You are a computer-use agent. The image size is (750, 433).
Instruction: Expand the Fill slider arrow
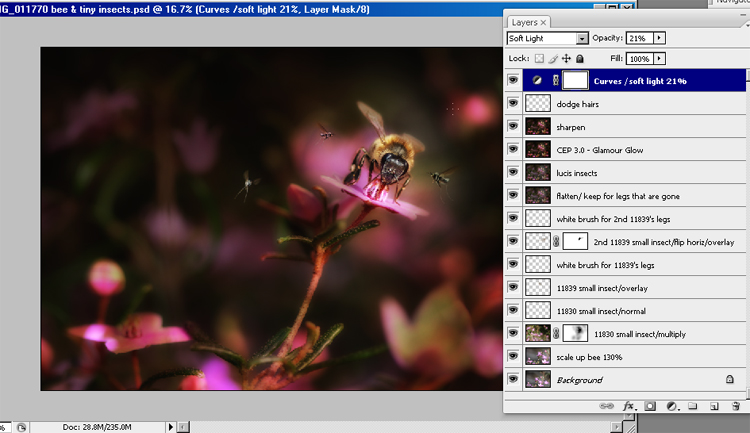click(x=659, y=59)
